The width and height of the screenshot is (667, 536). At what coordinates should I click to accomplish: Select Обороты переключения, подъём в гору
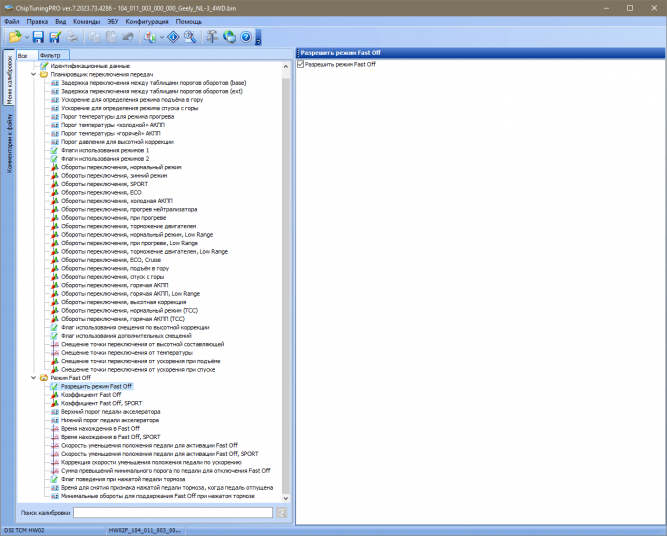point(115,268)
